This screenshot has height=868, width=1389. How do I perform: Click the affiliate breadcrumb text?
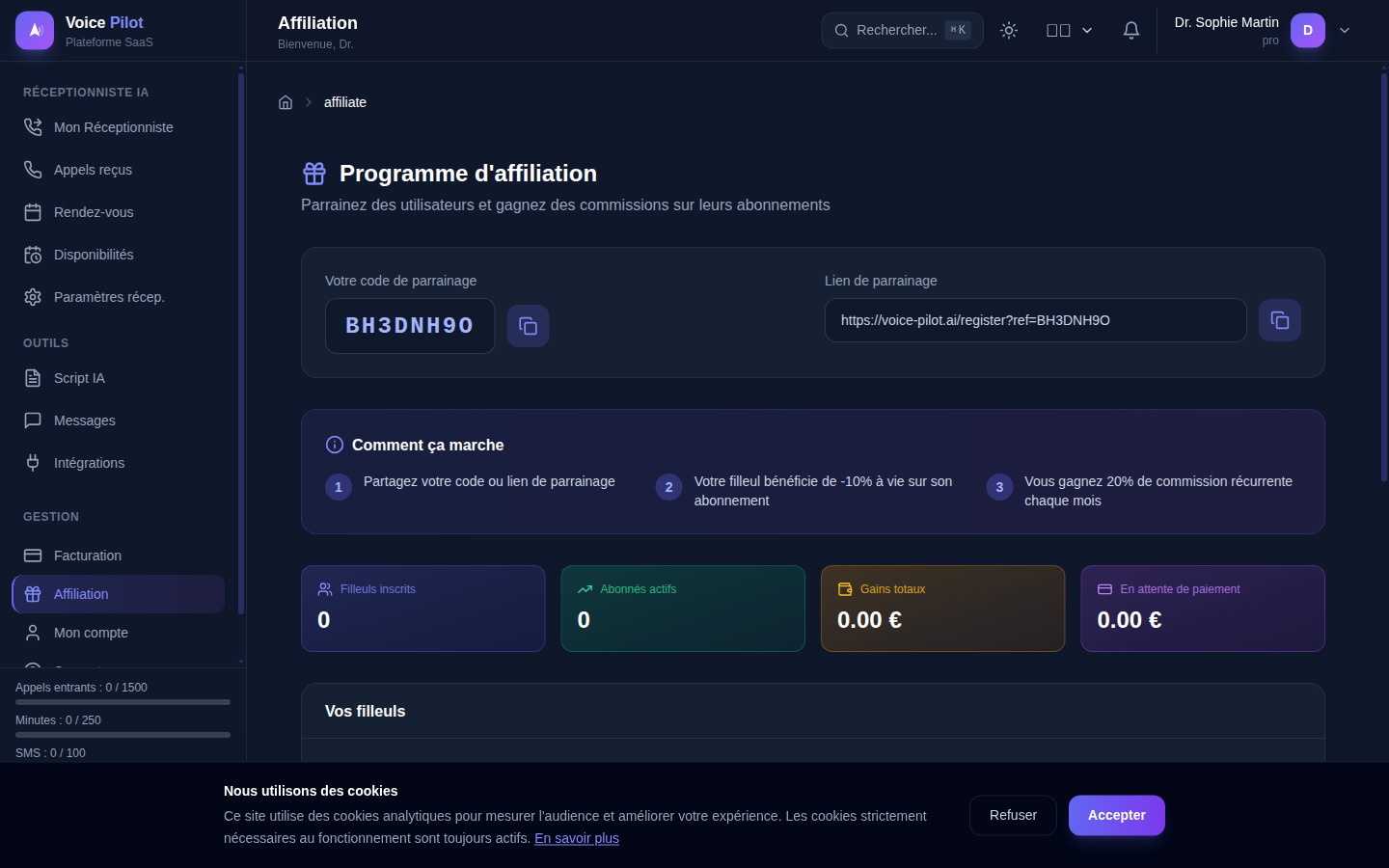click(x=345, y=102)
